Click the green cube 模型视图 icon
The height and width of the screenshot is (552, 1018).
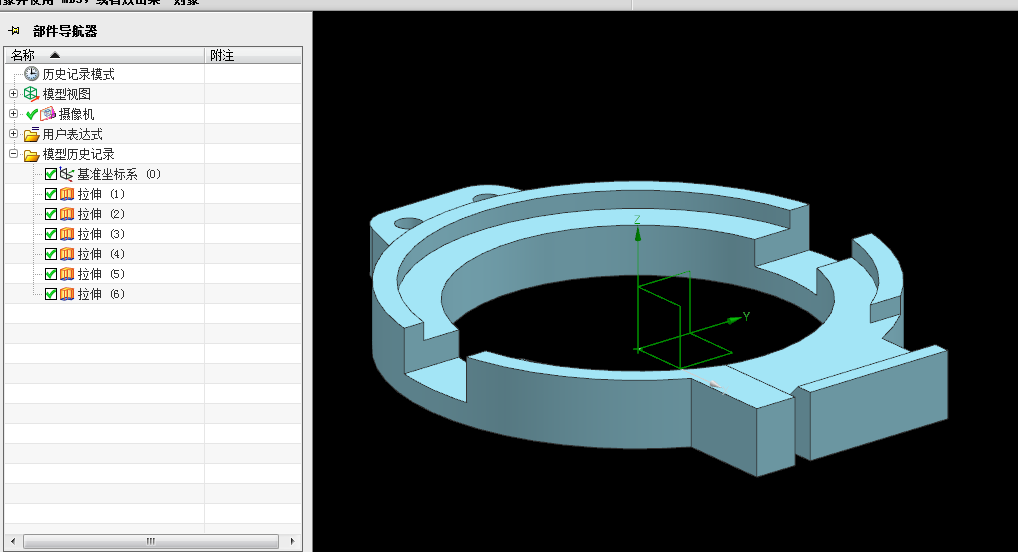(32, 94)
